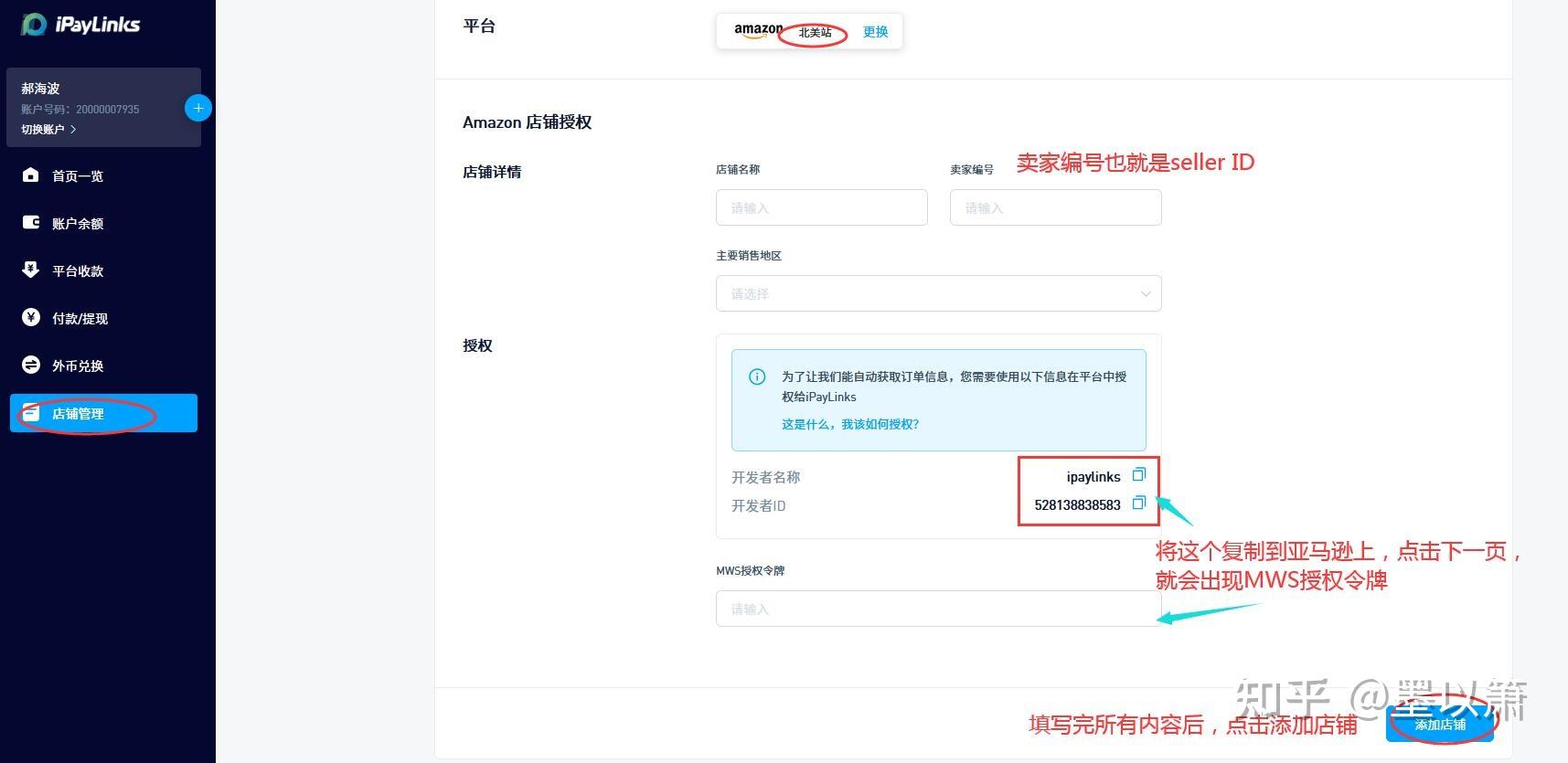Focus the 店铺名称 input field
This screenshot has height=763, width=1568.
[x=821, y=207]
